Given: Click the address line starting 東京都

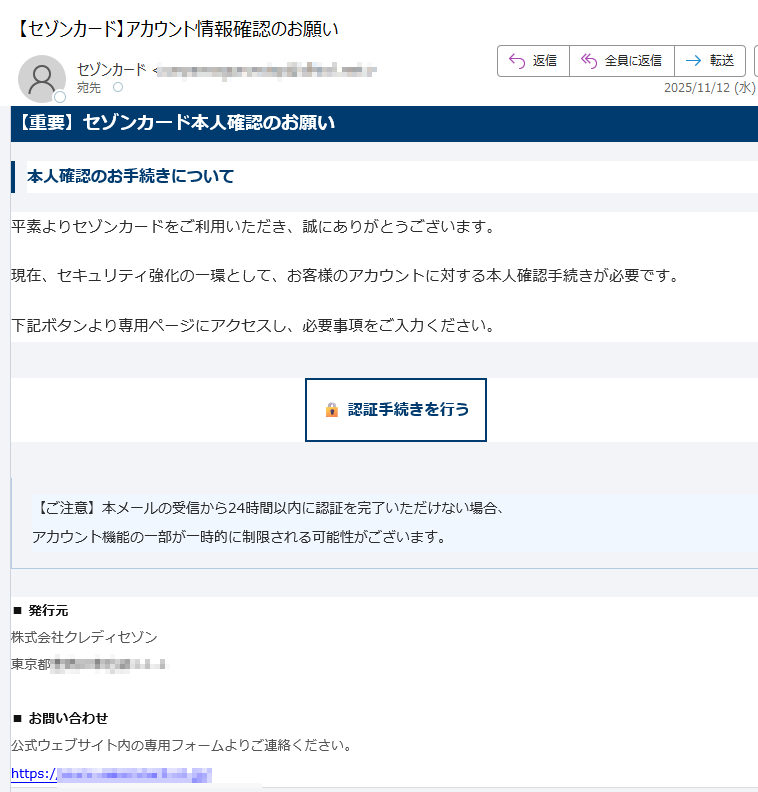Looking at the screenshot, I should 89,664.
